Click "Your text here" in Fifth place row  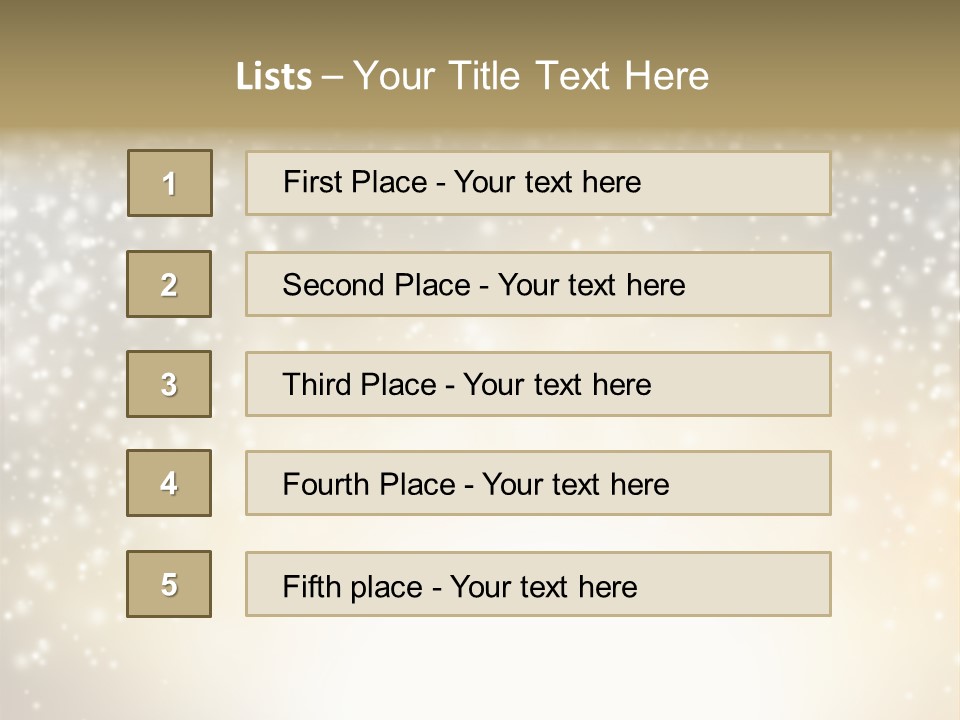click(543, 586)
